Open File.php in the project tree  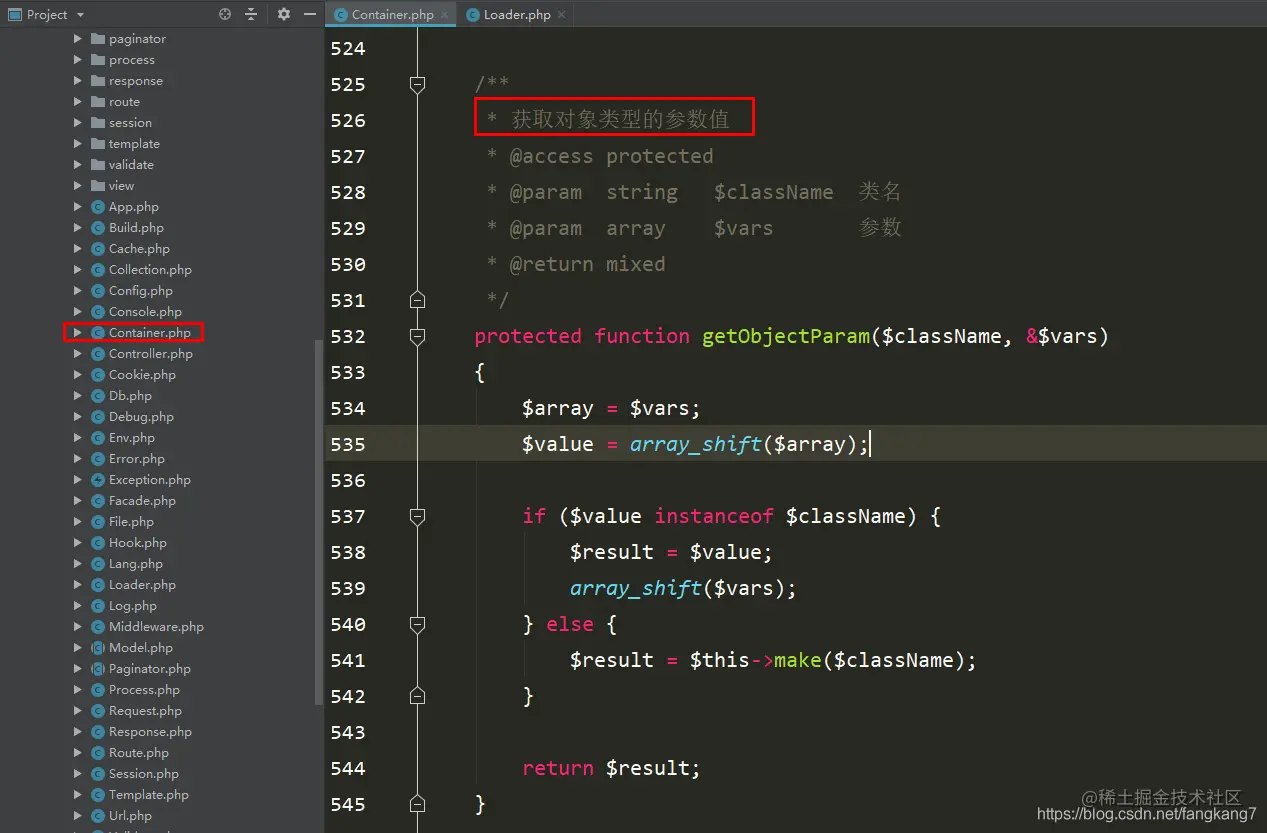click(x=131, y=522)
